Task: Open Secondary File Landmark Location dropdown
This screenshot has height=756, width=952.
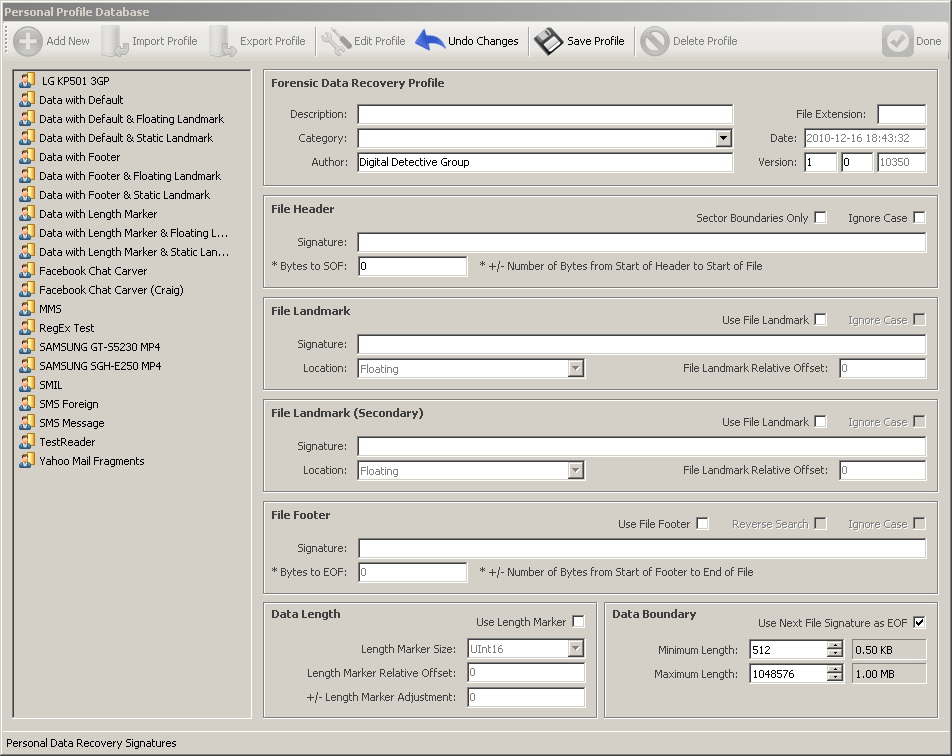Action: [576, 470]
